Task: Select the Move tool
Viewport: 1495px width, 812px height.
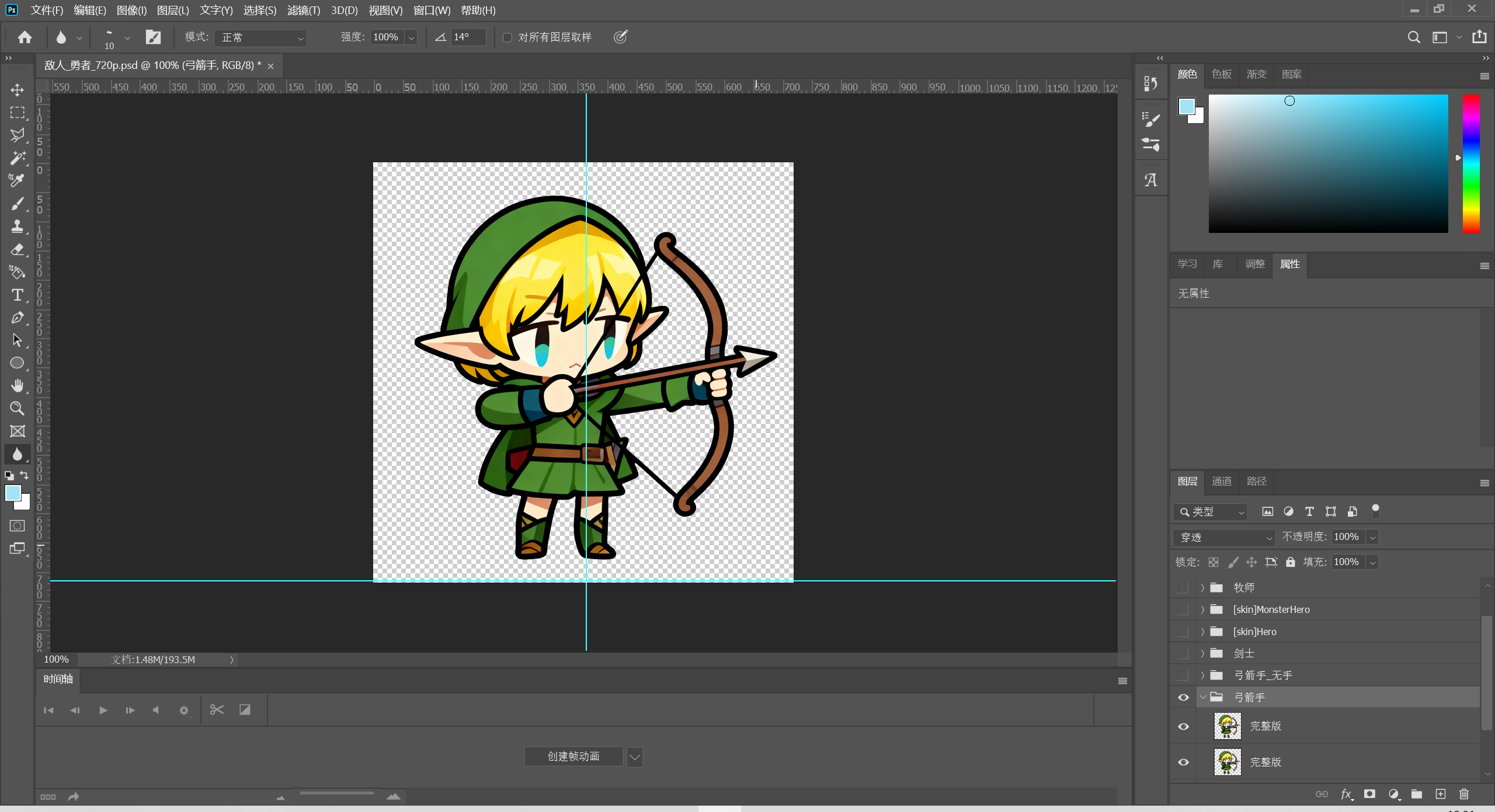Action: (17, 90)
